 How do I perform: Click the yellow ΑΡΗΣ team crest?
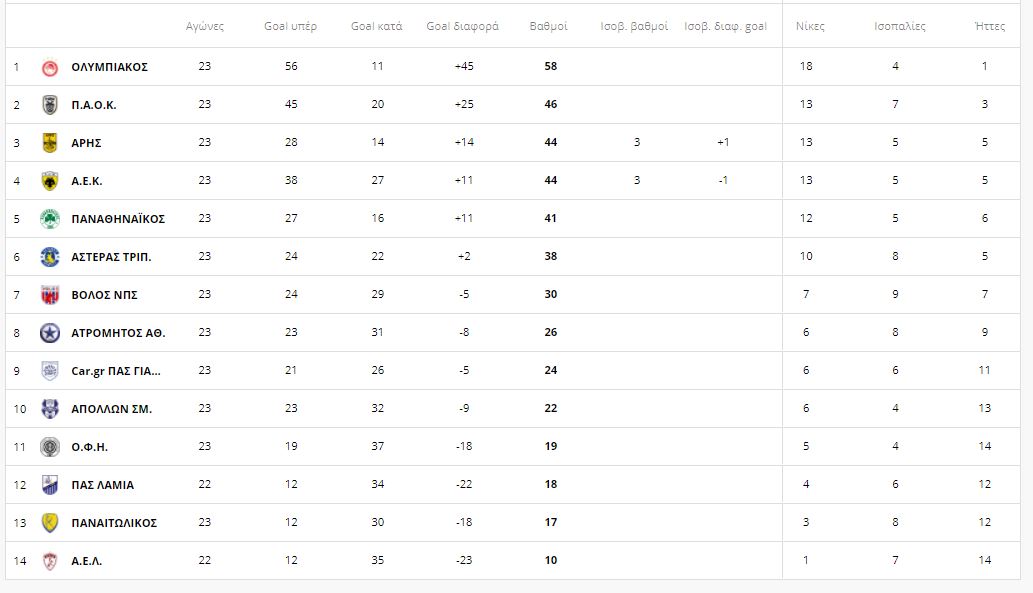pyautogui.click(x=50, y=143)
